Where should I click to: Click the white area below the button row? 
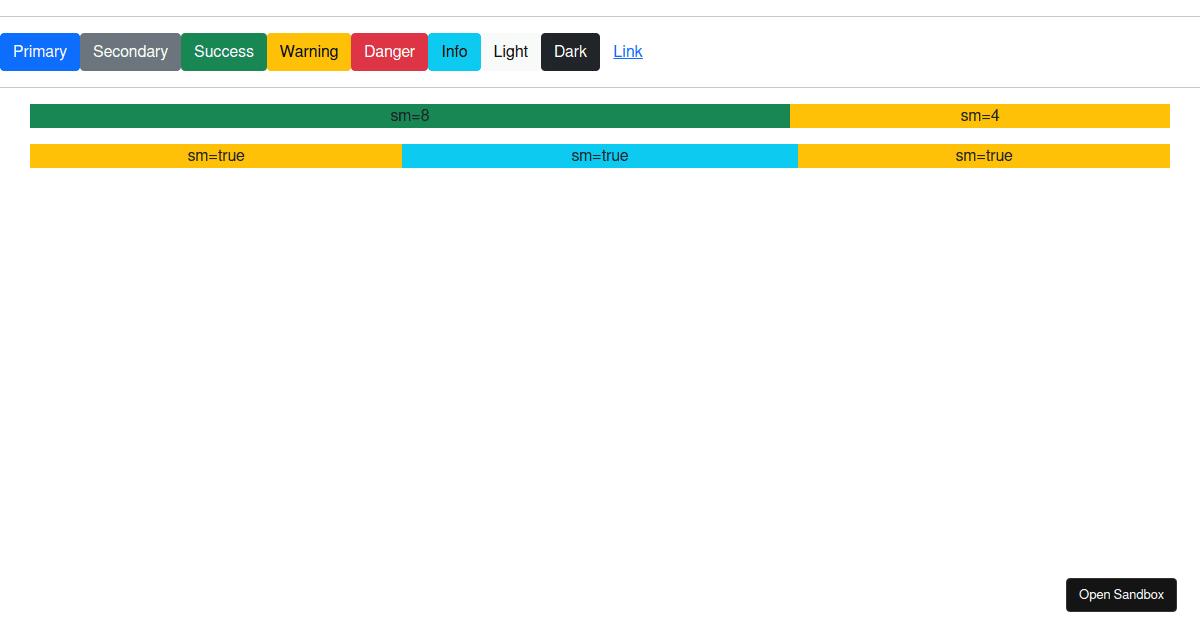[600, 350]
